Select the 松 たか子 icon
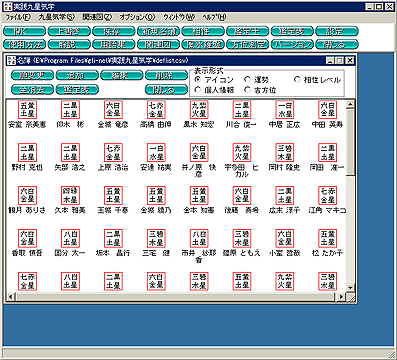This screenshot has height=360, width=397. tap(328, 238)
